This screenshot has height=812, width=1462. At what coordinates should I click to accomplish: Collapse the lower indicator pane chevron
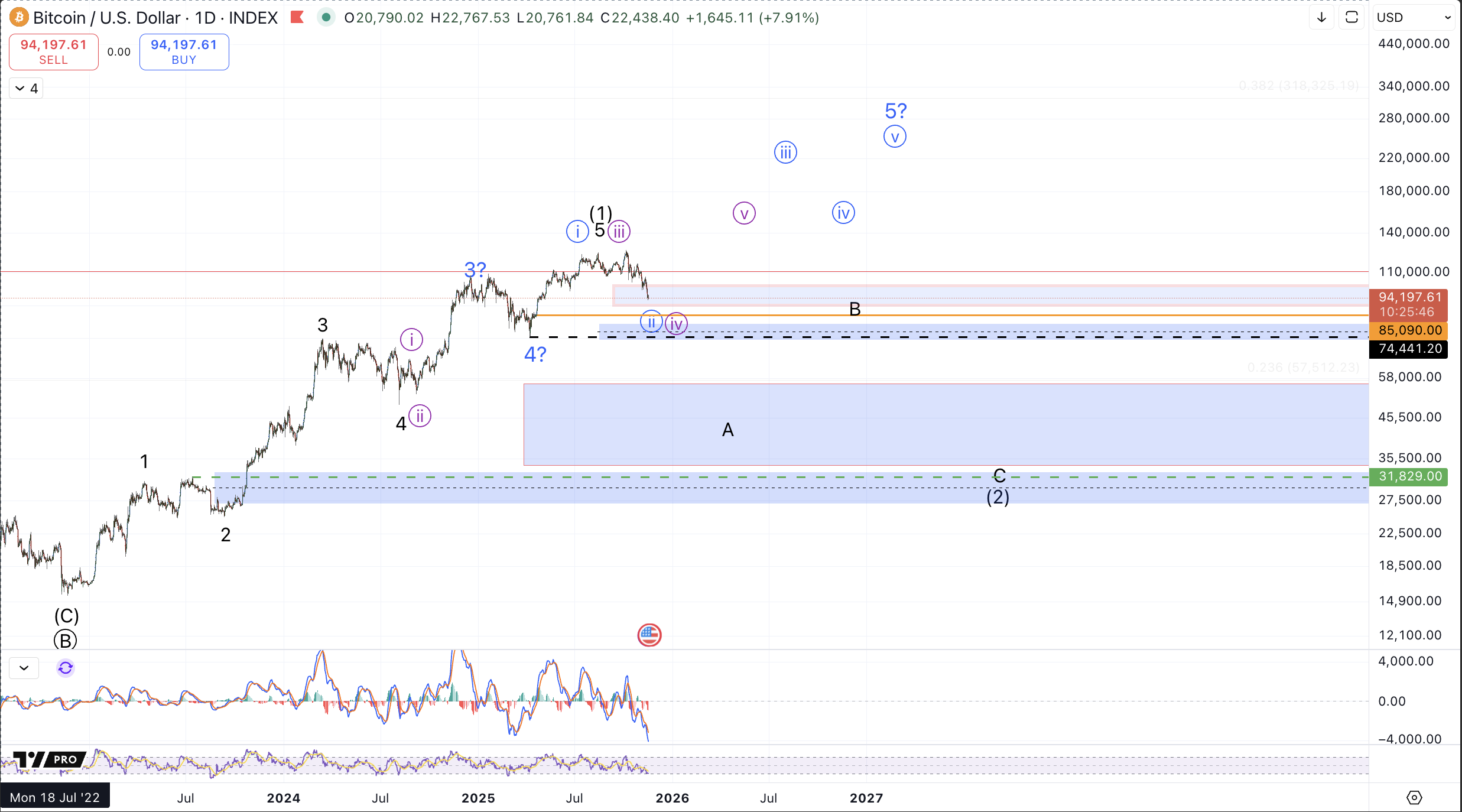24,668
